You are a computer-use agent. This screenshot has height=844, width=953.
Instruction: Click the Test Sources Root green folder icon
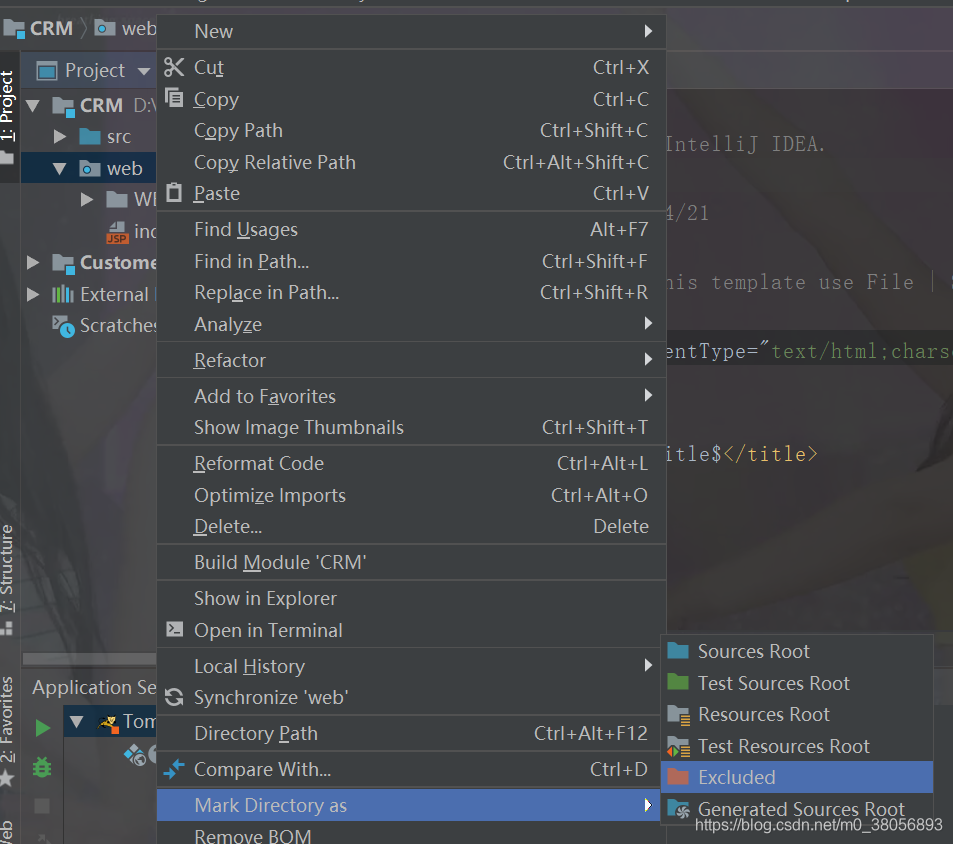click(678, 682)
